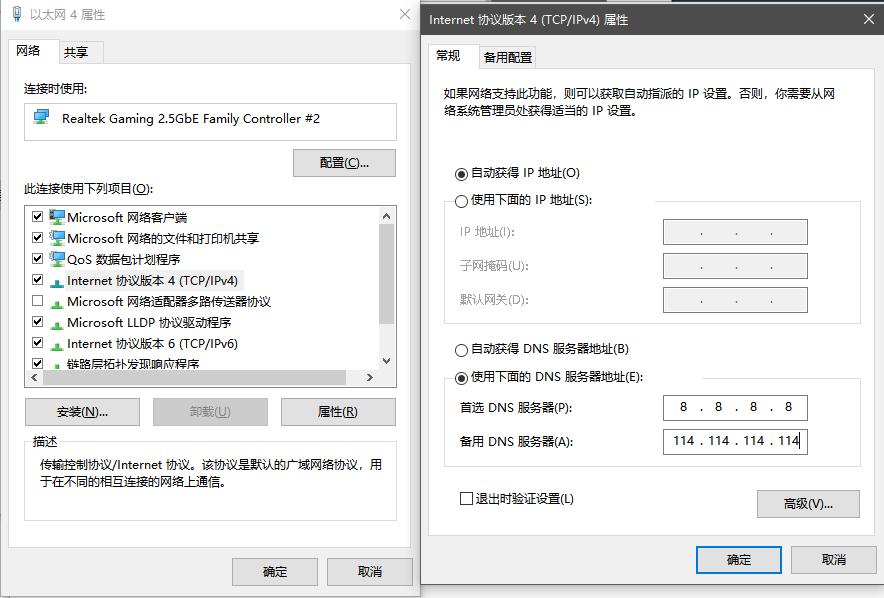Click the Internet 协议版本 4 (TCP/IPv4) icon
This screenshot has height=598, width=884.
57,280
